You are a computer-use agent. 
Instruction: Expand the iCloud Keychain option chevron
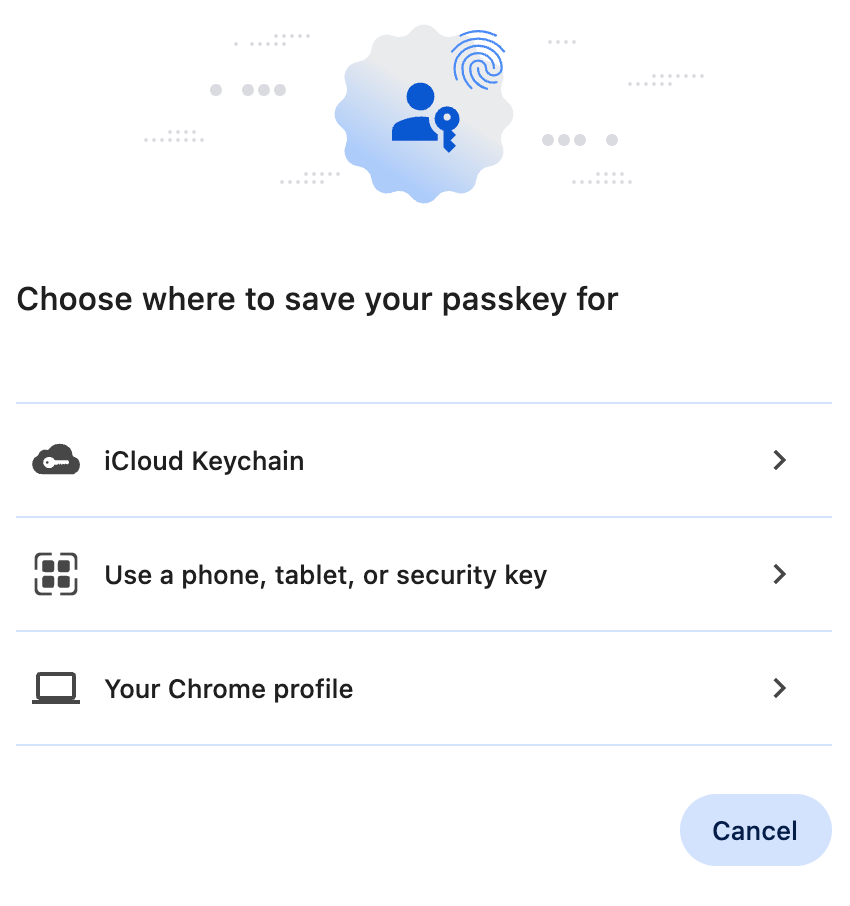coord(779,460)
